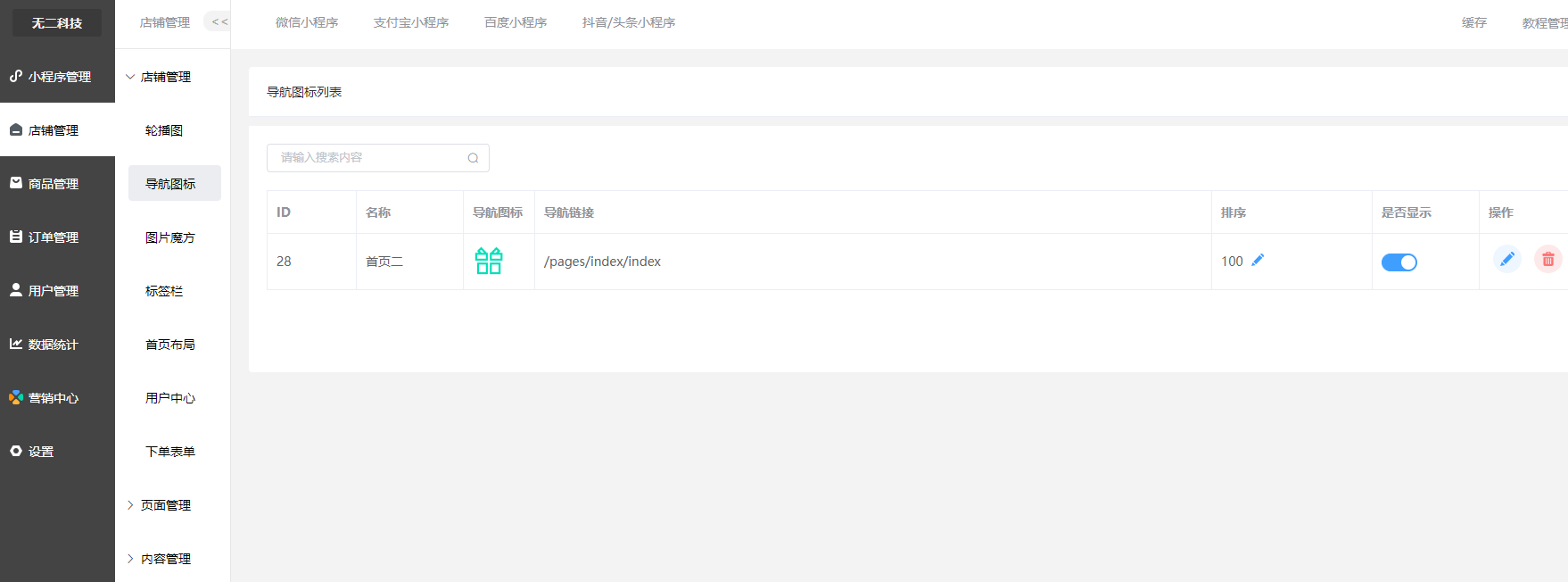
Task: Click the sort value 100
Action: (1232, 262)
